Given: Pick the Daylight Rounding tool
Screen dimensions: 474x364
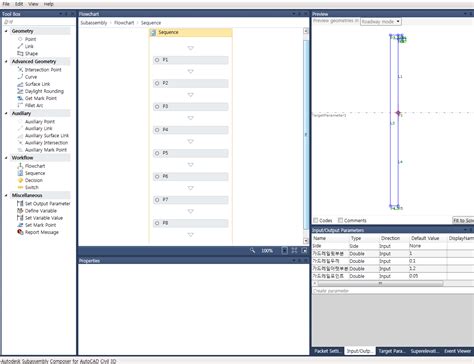Looking at the screenshot, I should [x=44, y=91].
